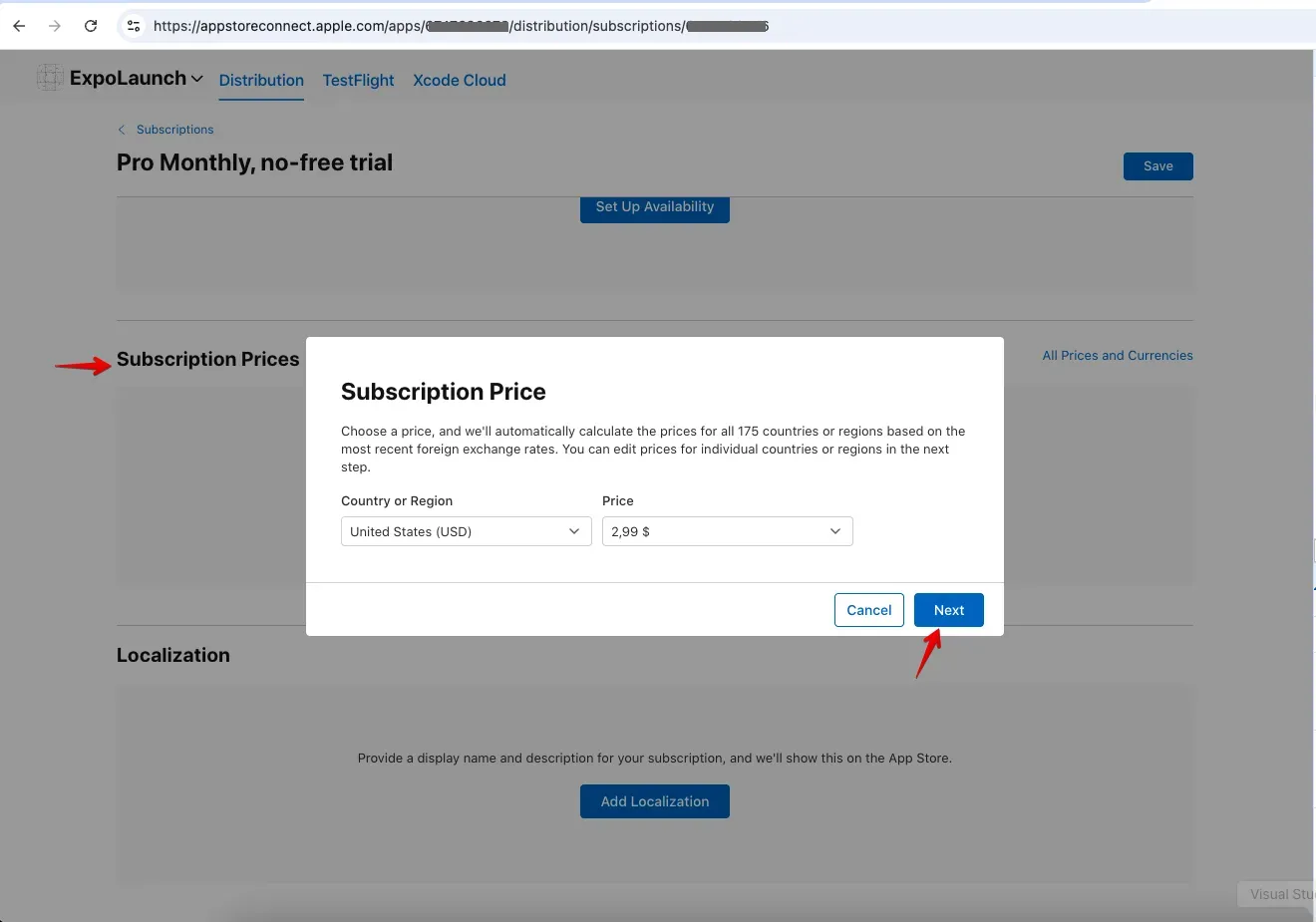
Task: Click Pro Monthly, no-free trial title
Action: tap(254, 162)
